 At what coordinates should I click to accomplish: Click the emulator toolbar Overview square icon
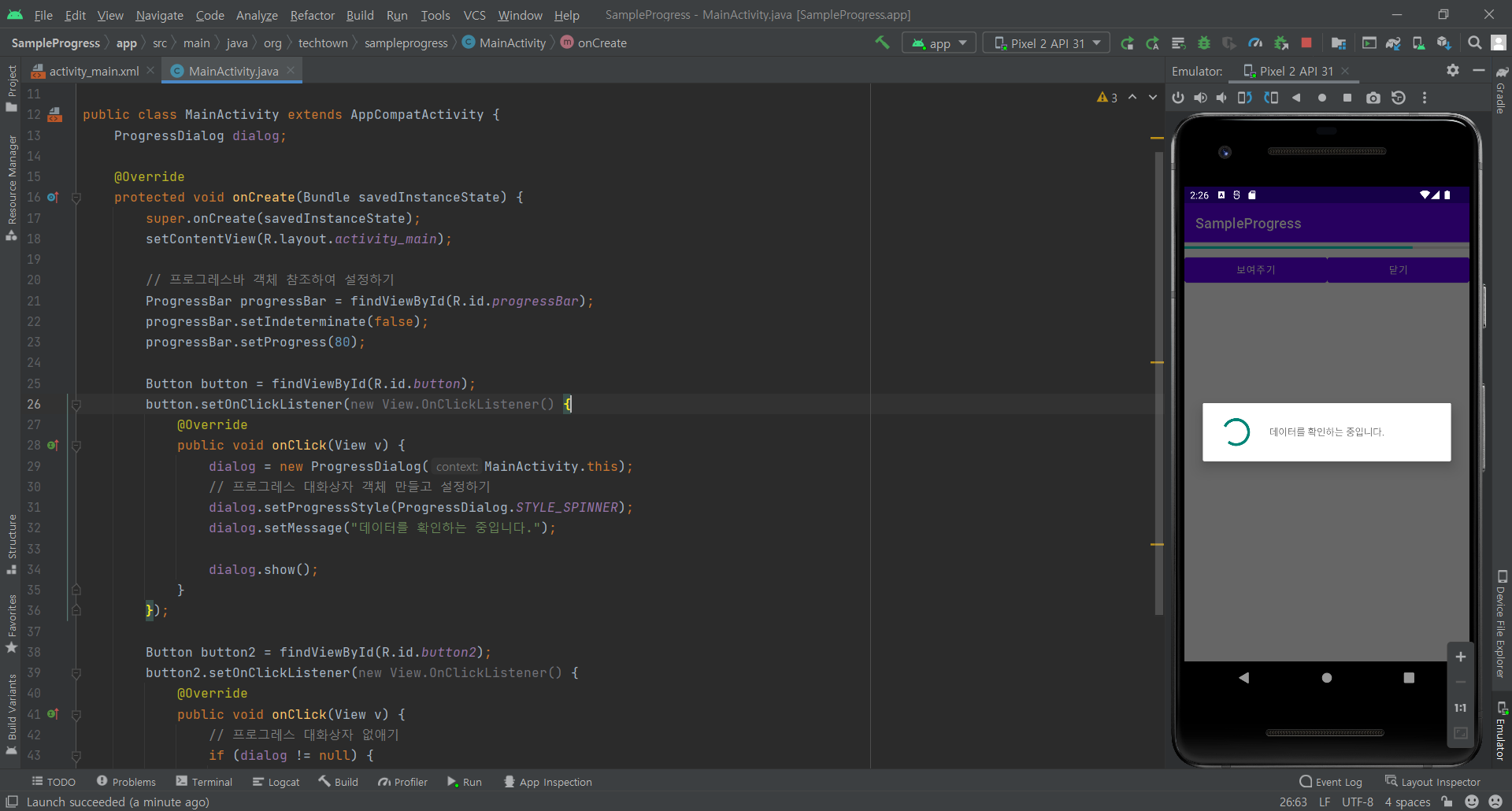point(1347,98)
